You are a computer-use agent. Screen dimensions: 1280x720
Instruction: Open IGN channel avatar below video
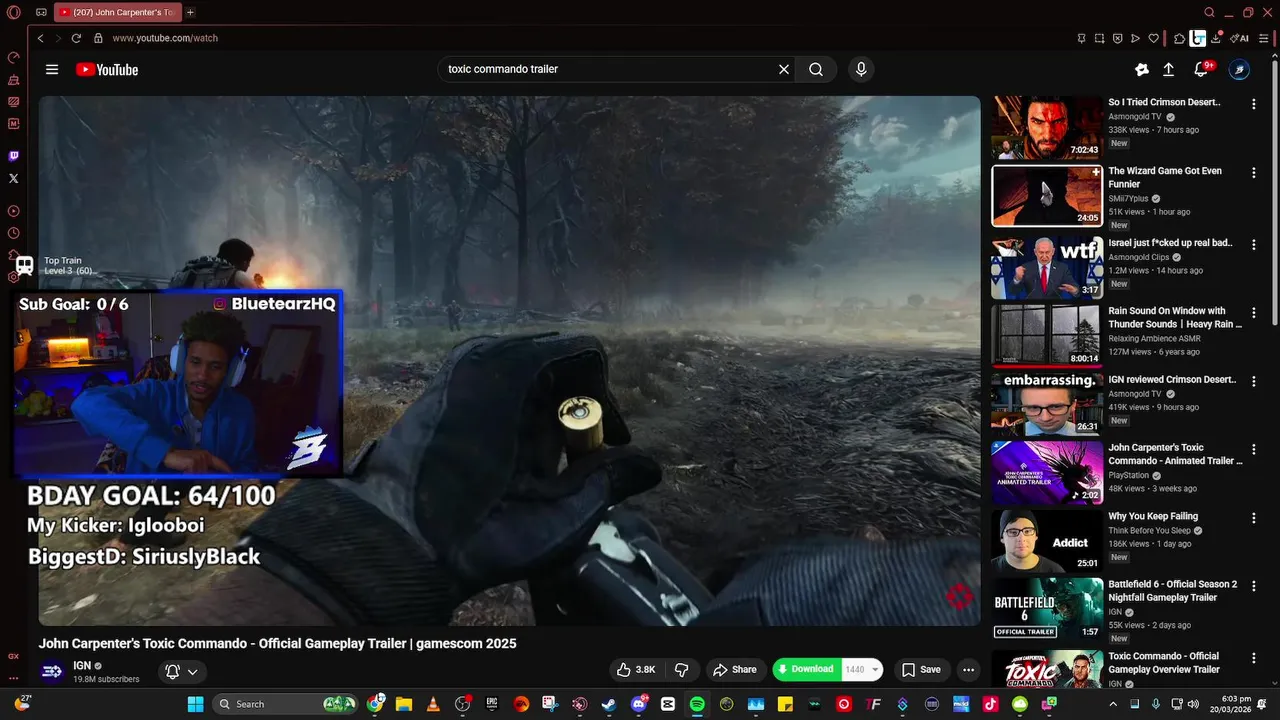pyautogui.click(x=52, y=671)
